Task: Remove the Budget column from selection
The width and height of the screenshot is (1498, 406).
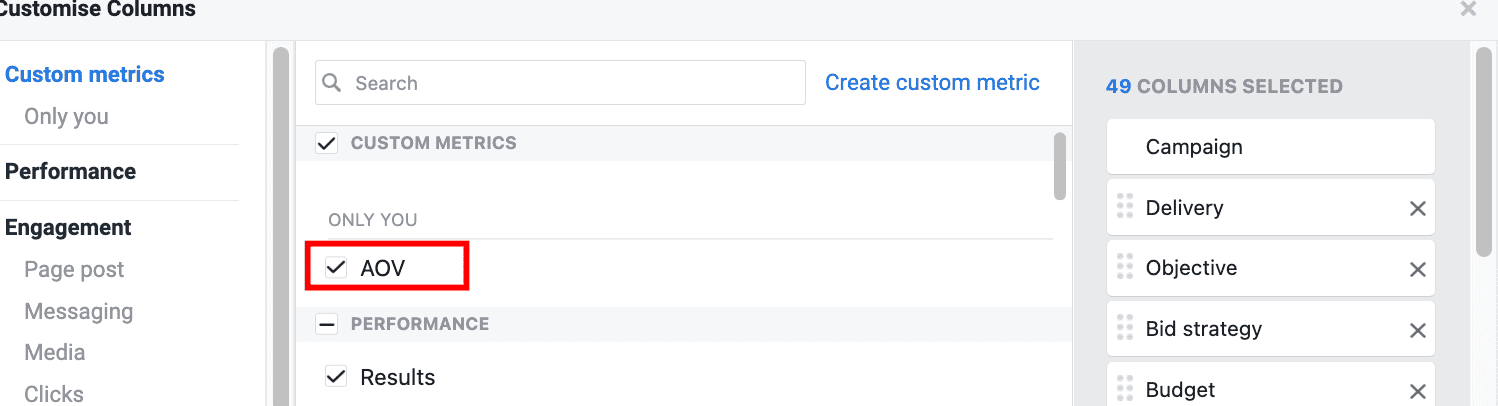Action: pyautogui.click(x=1417, y=390)
